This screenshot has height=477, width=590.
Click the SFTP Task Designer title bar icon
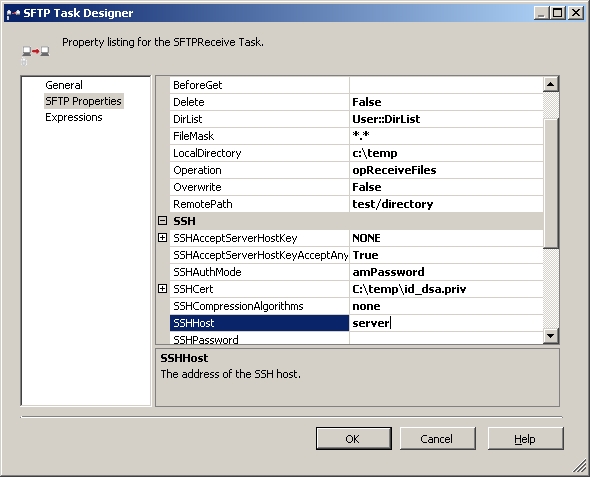13,14
